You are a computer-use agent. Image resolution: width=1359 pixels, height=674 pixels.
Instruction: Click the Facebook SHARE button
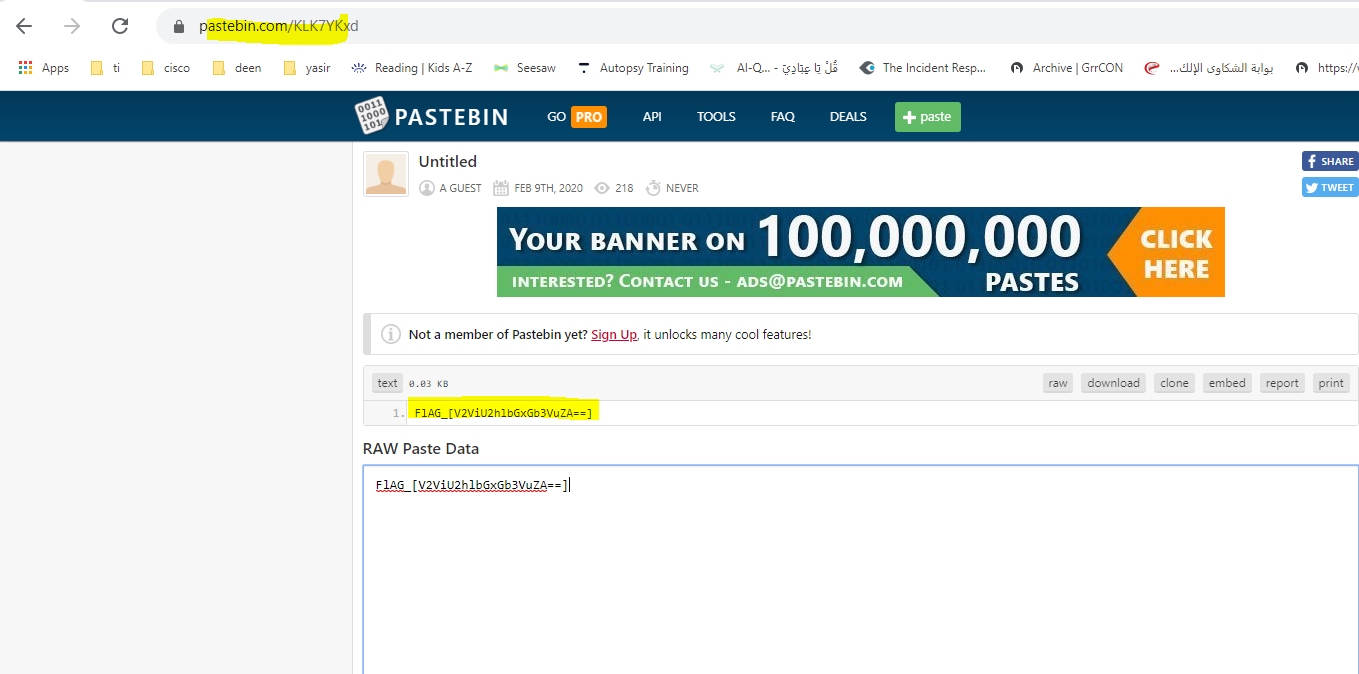point(1329,161)
